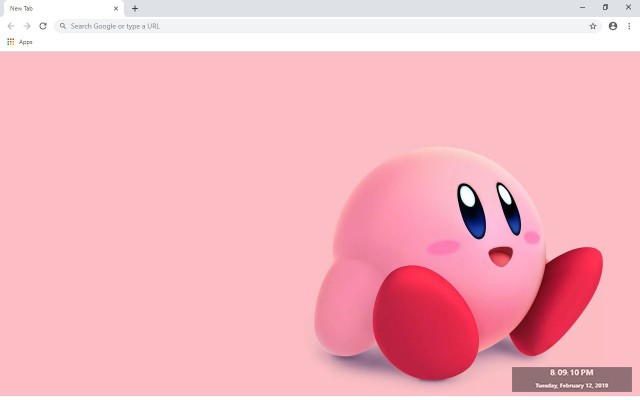Viewport: 640px width, 400px height.
Task: Select the New Tab tab
Action: pyautogui.click(x=63, y=9)
